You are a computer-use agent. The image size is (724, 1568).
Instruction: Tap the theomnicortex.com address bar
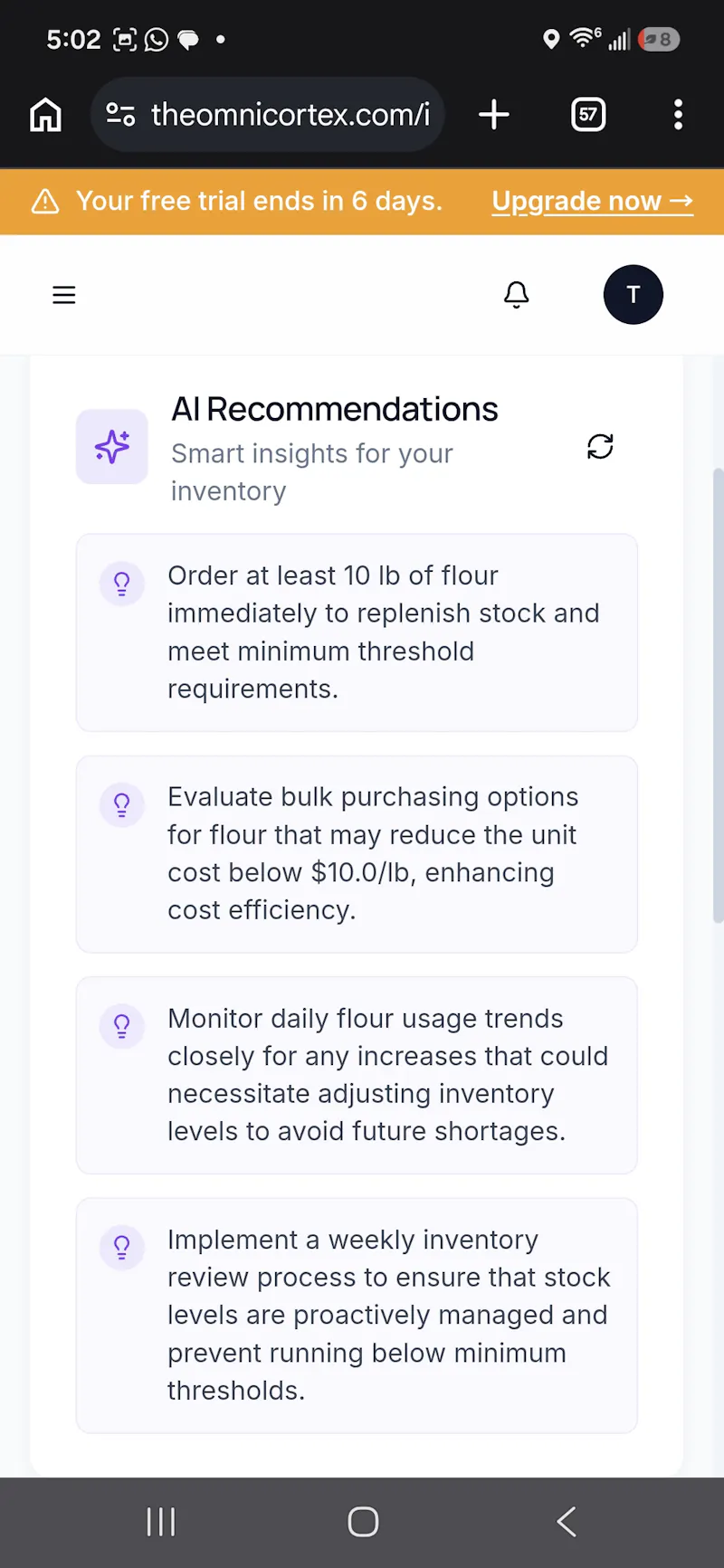coord(267,115)
